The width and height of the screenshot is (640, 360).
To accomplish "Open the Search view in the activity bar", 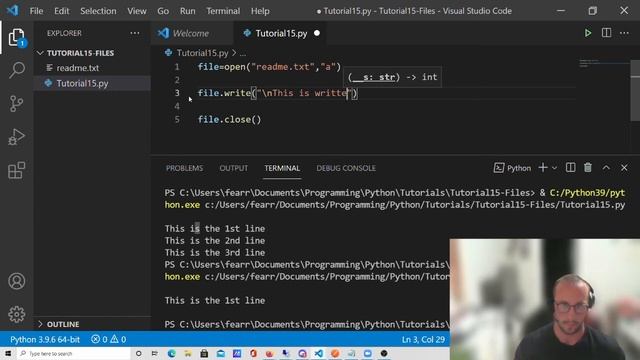I will (x=17, y=70).
